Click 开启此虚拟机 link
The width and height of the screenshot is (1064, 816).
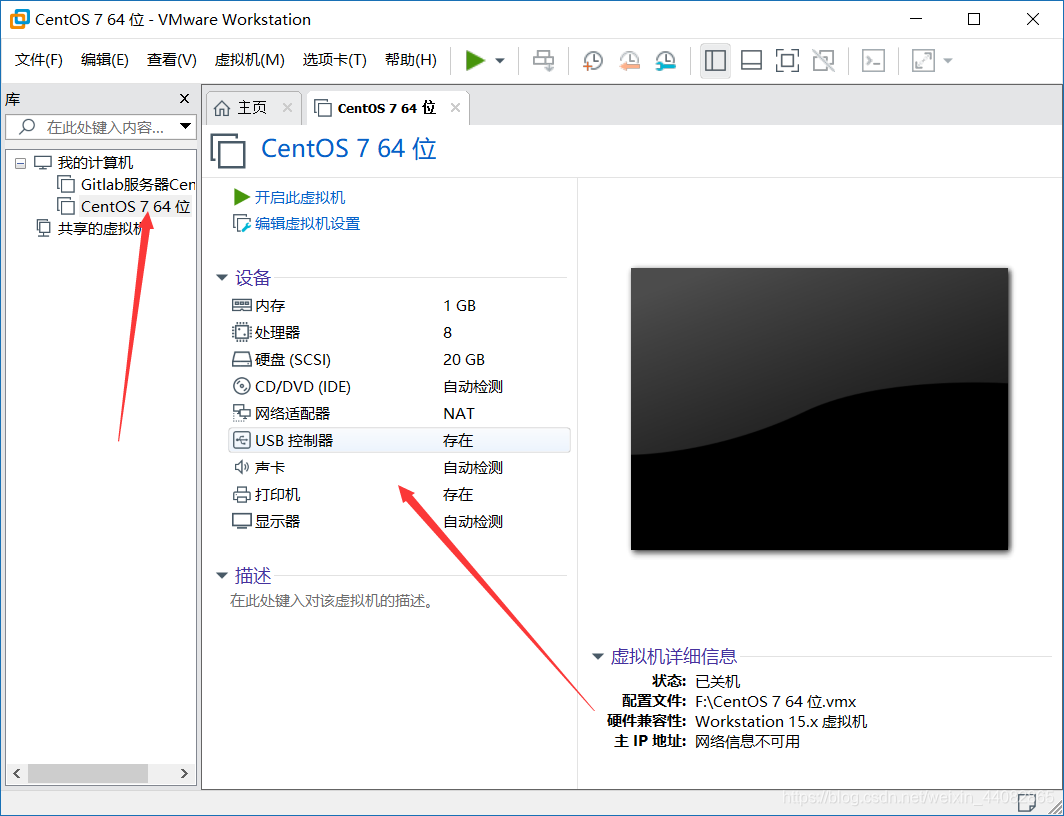click(299, 197)
